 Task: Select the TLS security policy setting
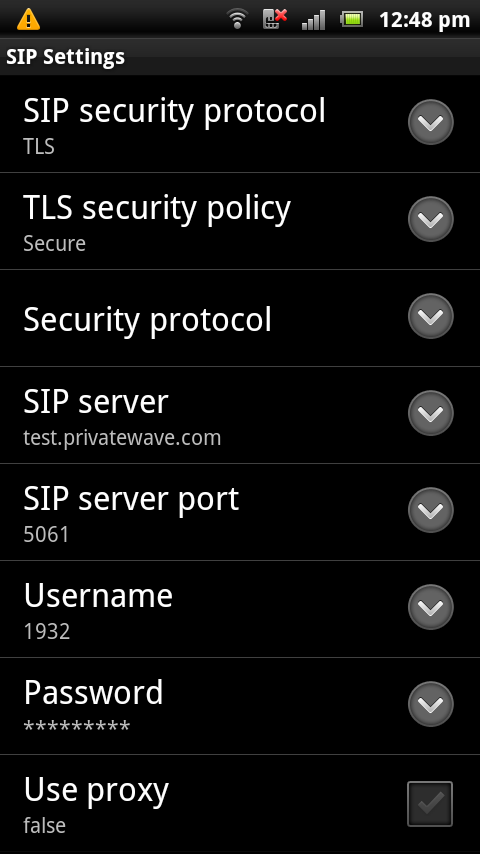pos(240,221)
